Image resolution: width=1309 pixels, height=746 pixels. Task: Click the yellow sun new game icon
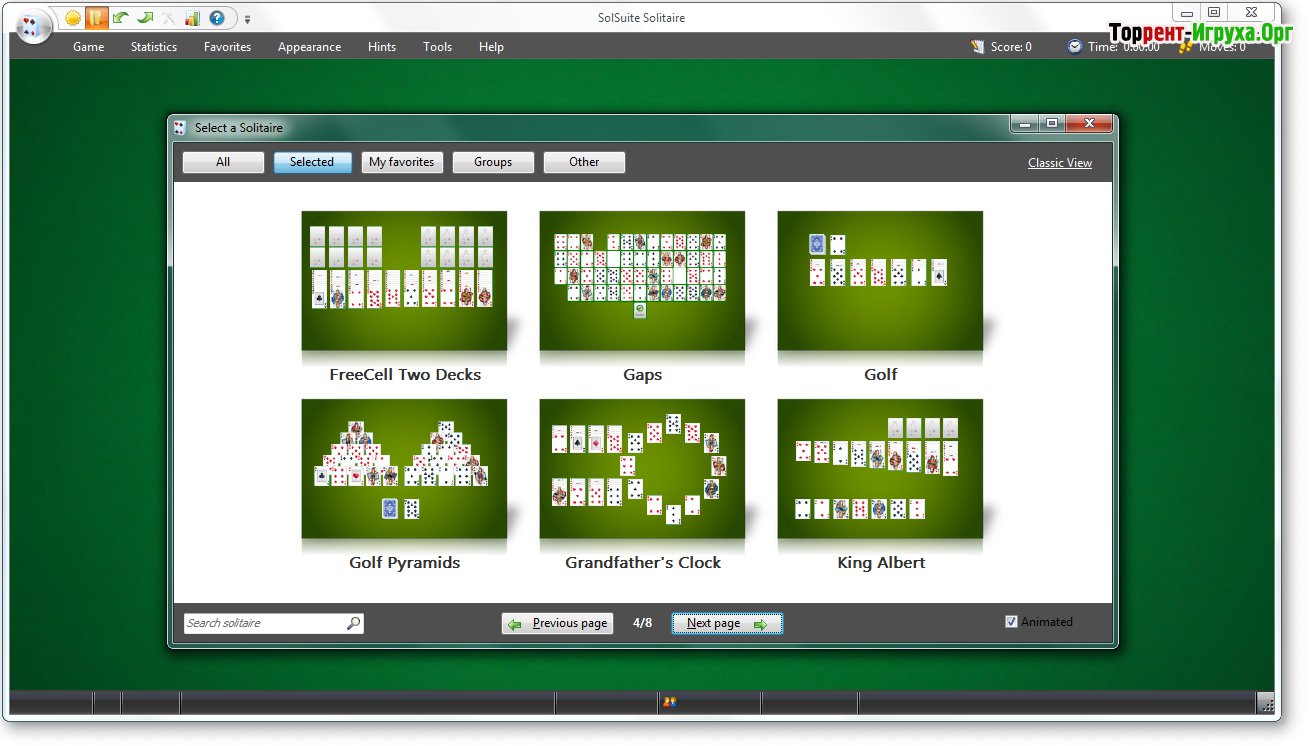pos(73,18)
